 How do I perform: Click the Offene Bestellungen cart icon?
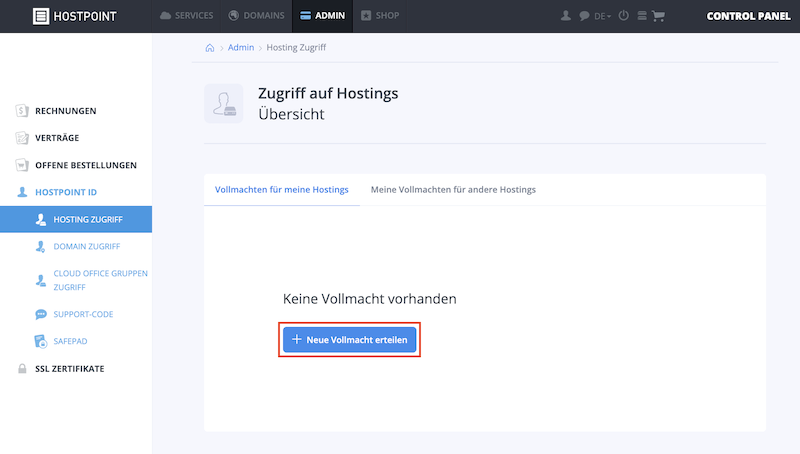pyautogui.click(x=22, y=165)
